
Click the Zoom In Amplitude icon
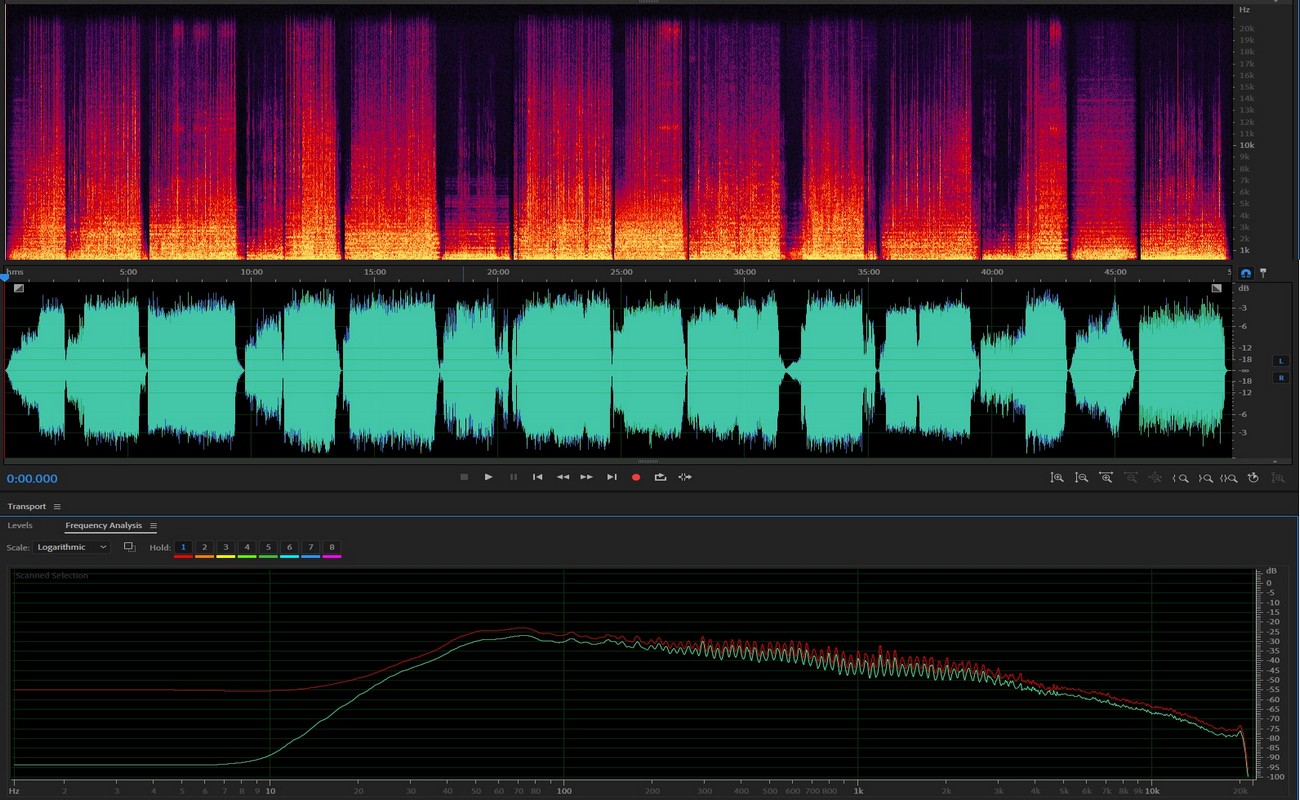click(1057, 478)
